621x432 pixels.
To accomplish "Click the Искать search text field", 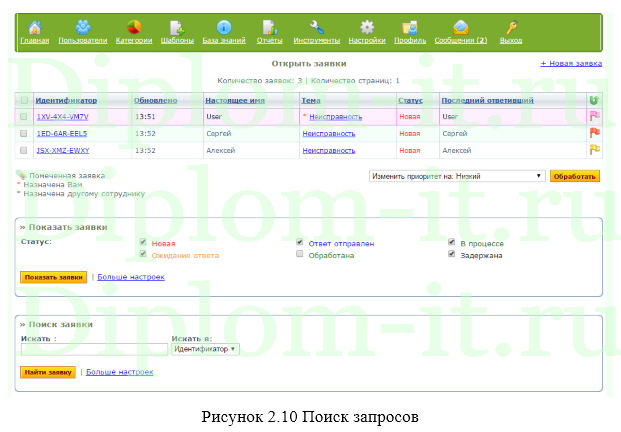I will [94, 349].
